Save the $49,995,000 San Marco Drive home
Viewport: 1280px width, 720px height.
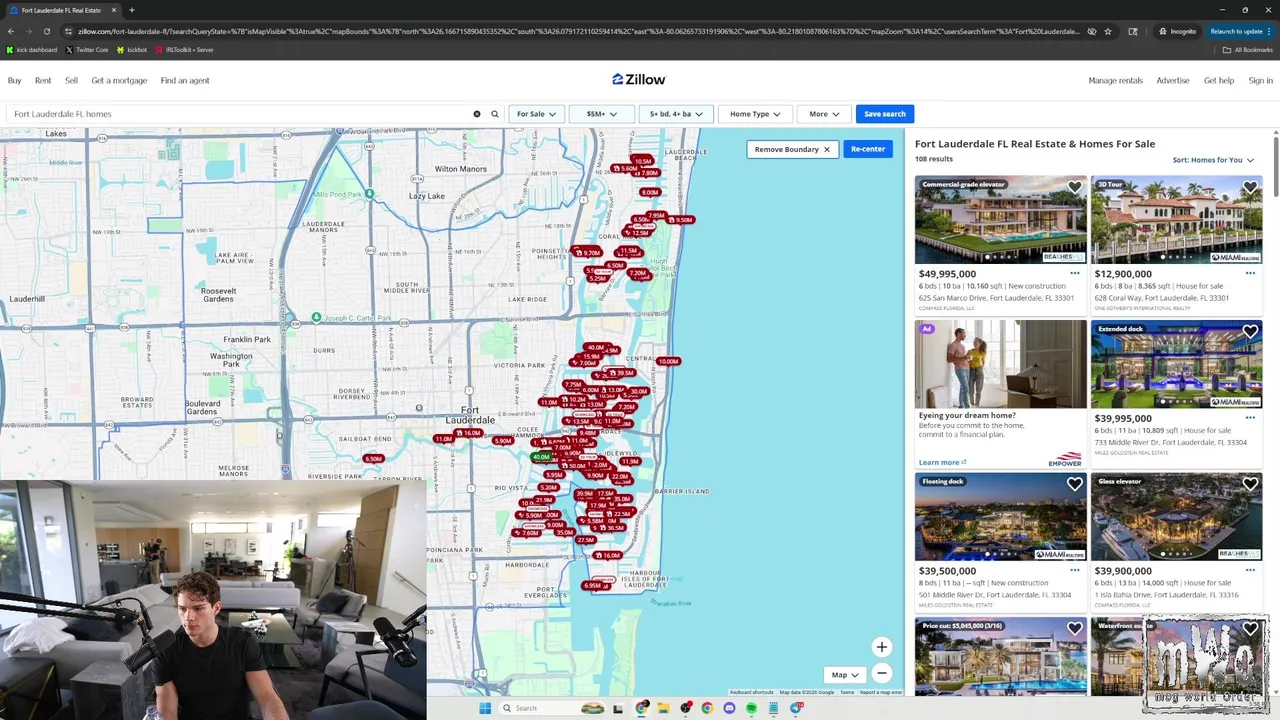pyautogui.click(x=1074, y=187)
